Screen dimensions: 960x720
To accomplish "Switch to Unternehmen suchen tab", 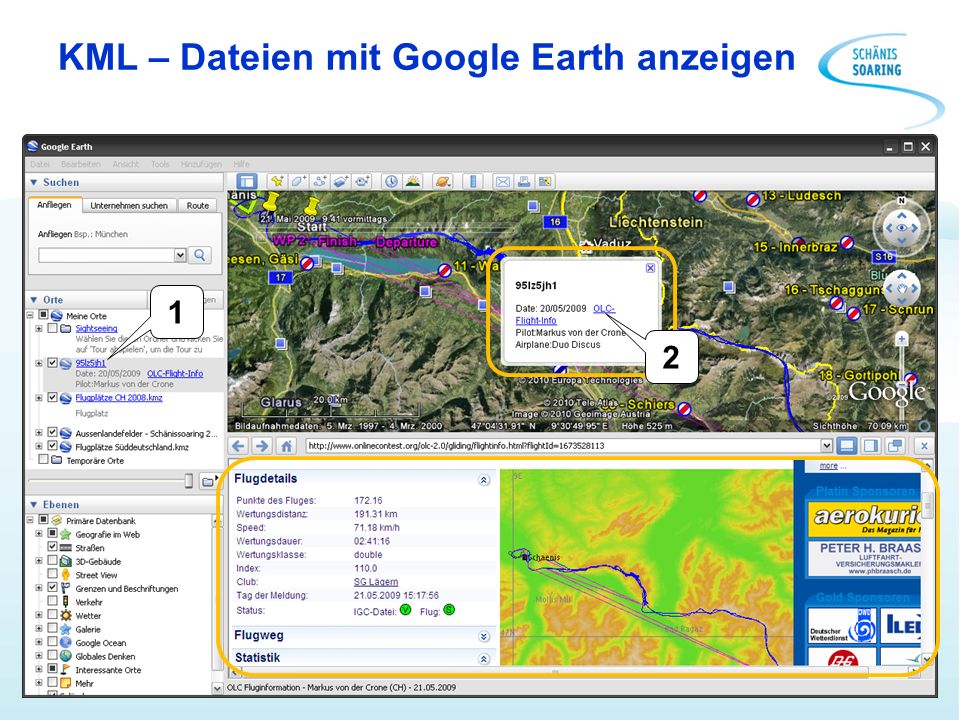I will point(129,206).
